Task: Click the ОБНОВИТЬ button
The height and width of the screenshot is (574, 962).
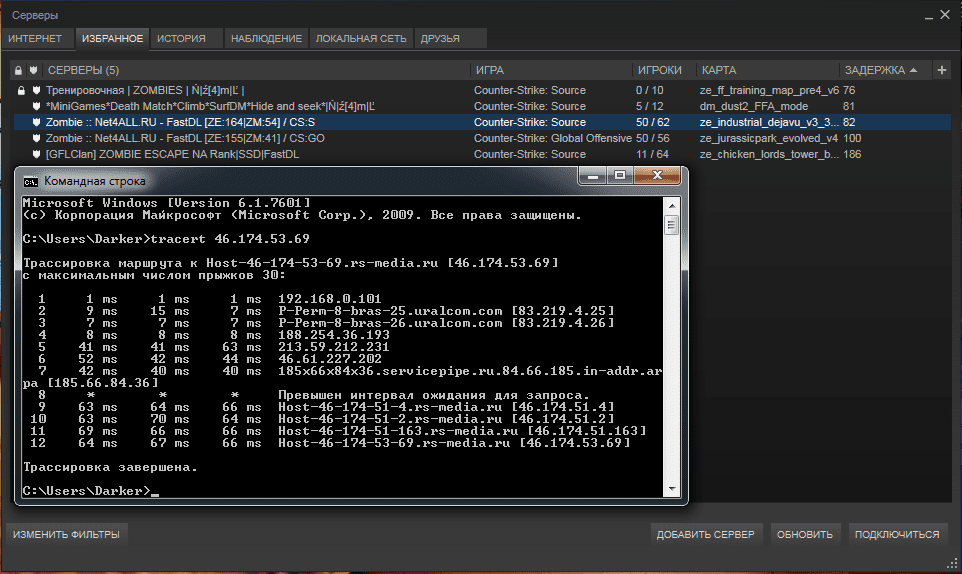Action: pos(805,534)
